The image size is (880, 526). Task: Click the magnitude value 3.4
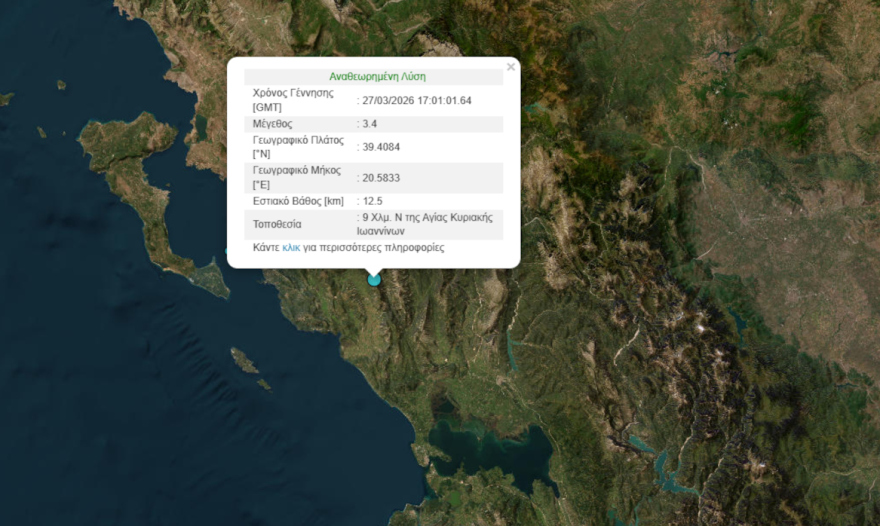(x=370, y=124)
